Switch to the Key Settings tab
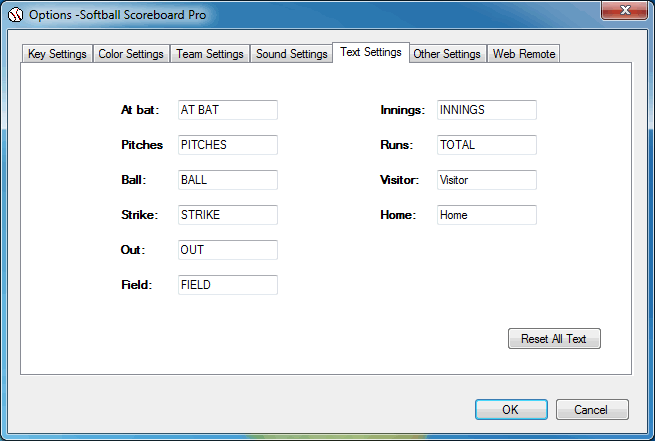 (x=57, y=54)
